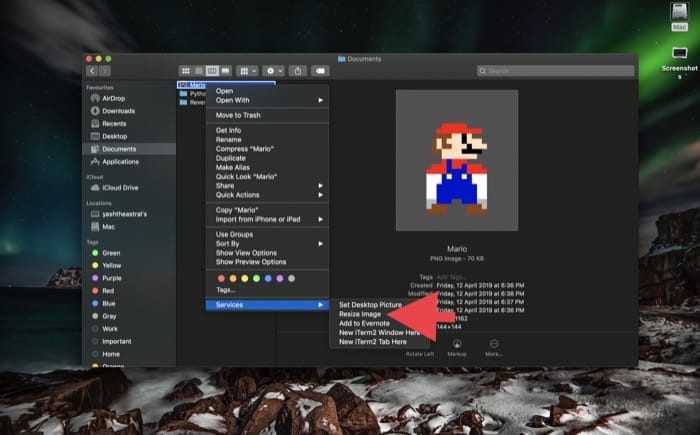Expand the Share submenu
The image size is (700, 435).
click(267, 185)
